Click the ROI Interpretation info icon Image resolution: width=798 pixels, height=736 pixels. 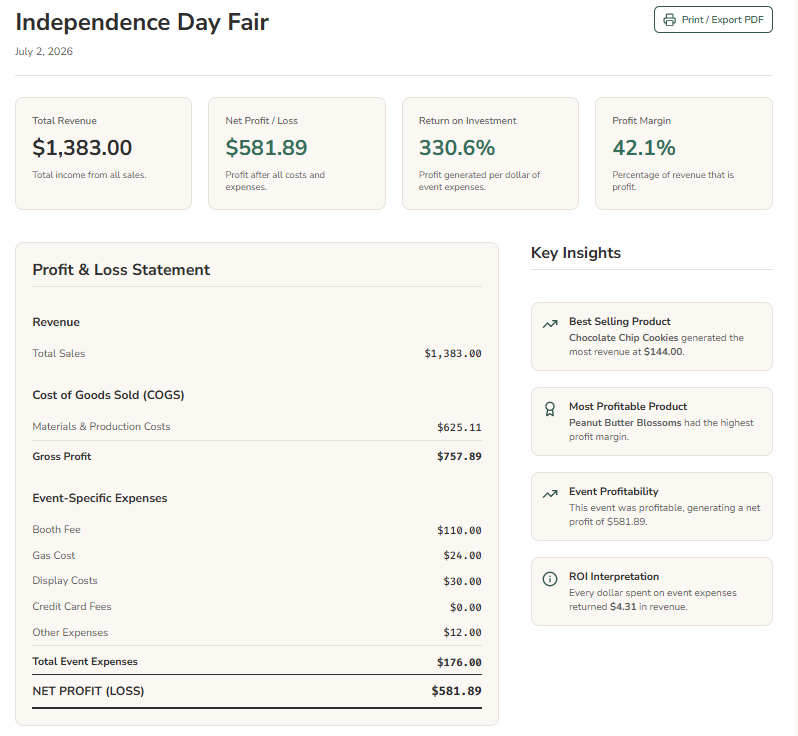tap(549, 579)
